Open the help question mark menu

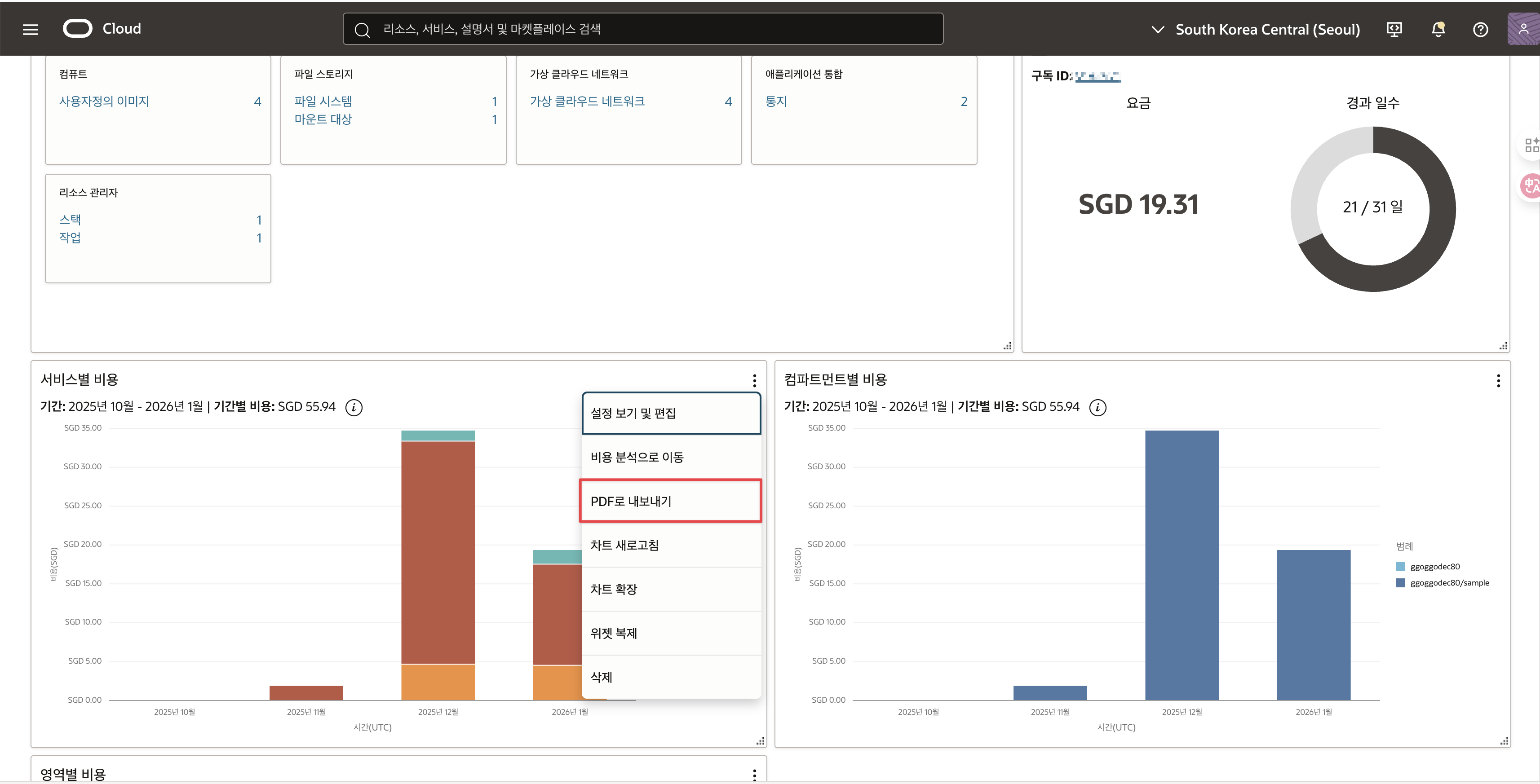click(1480, 29)
